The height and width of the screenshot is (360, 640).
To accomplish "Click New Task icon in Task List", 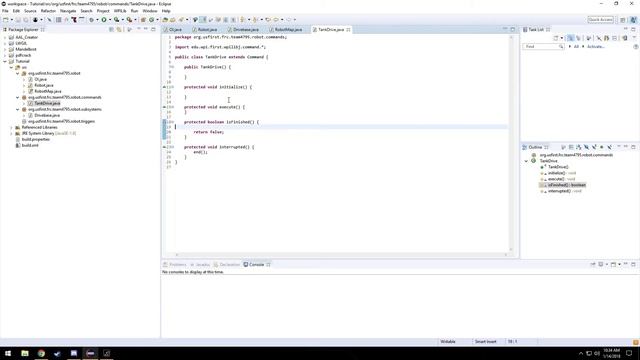I will coord(556,38).
